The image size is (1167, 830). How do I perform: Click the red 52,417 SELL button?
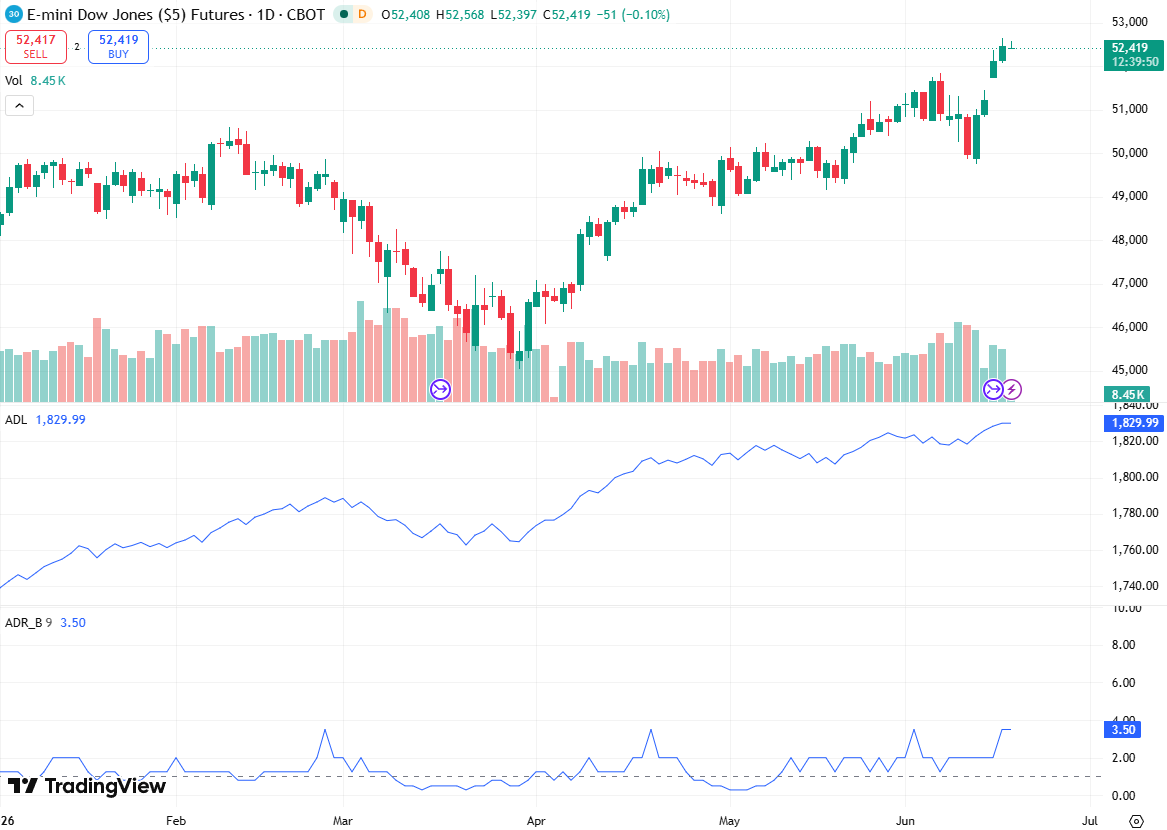pos(36,46)
